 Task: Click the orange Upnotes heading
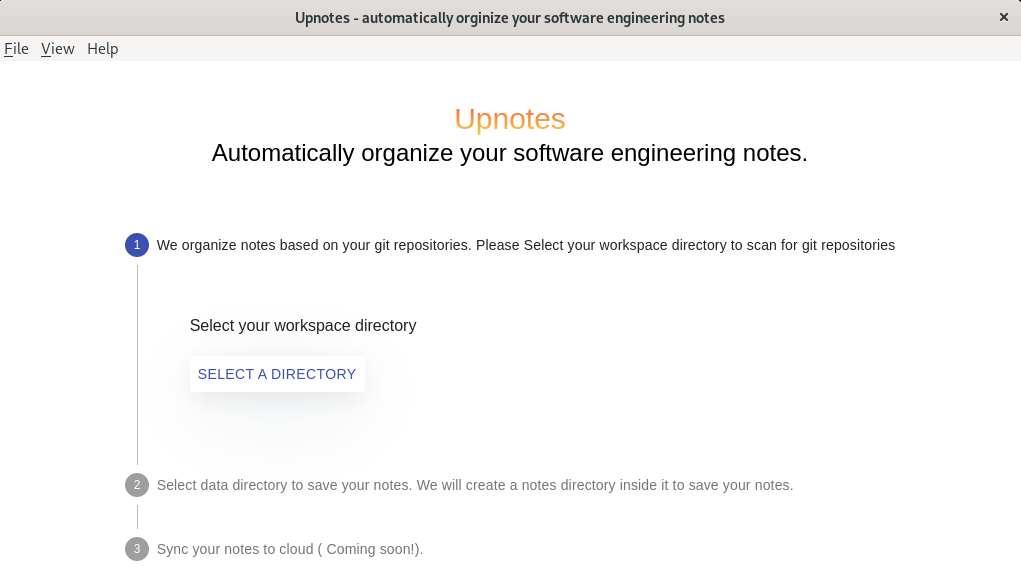(x=510, y=119)
